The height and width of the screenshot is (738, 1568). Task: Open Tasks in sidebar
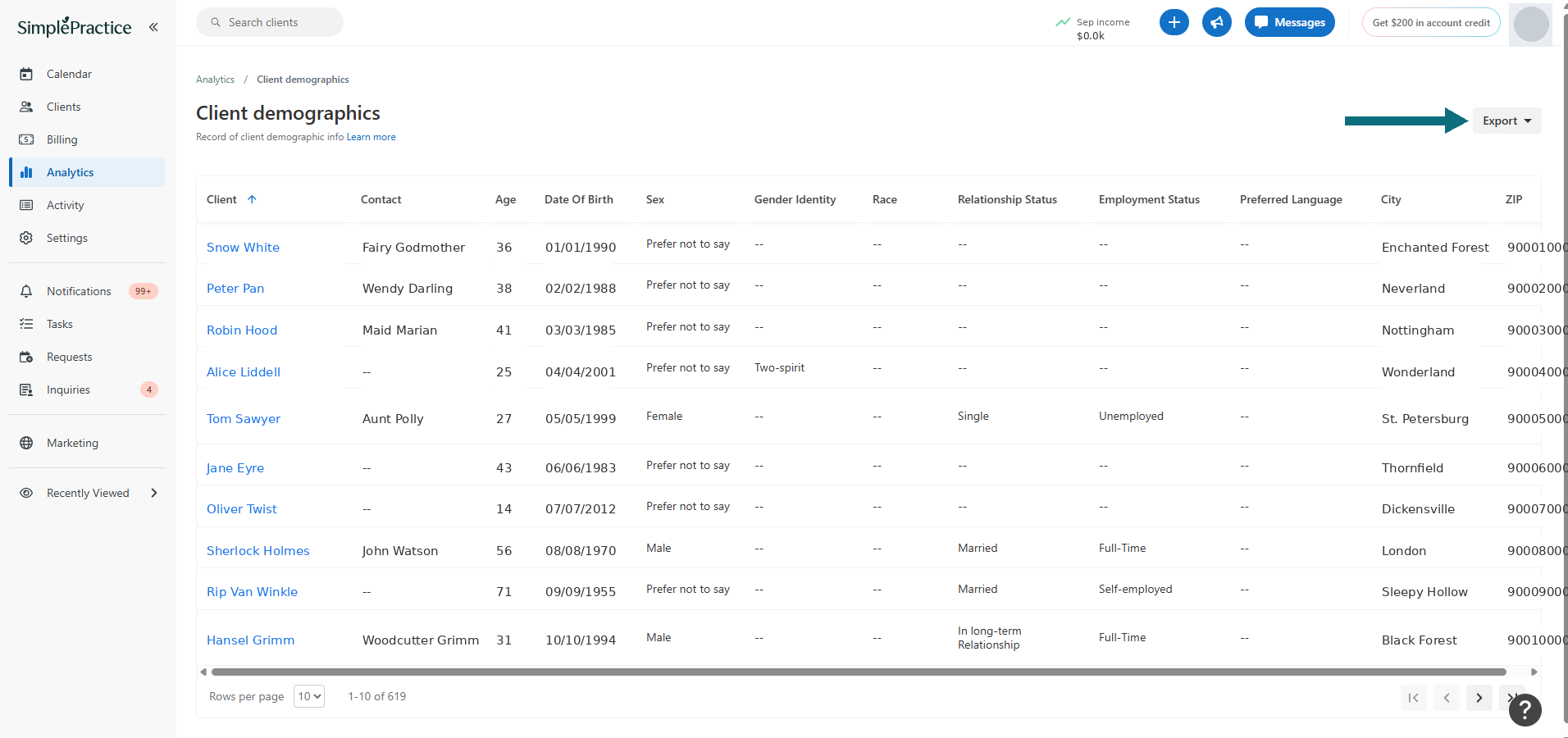click(88, 324)
